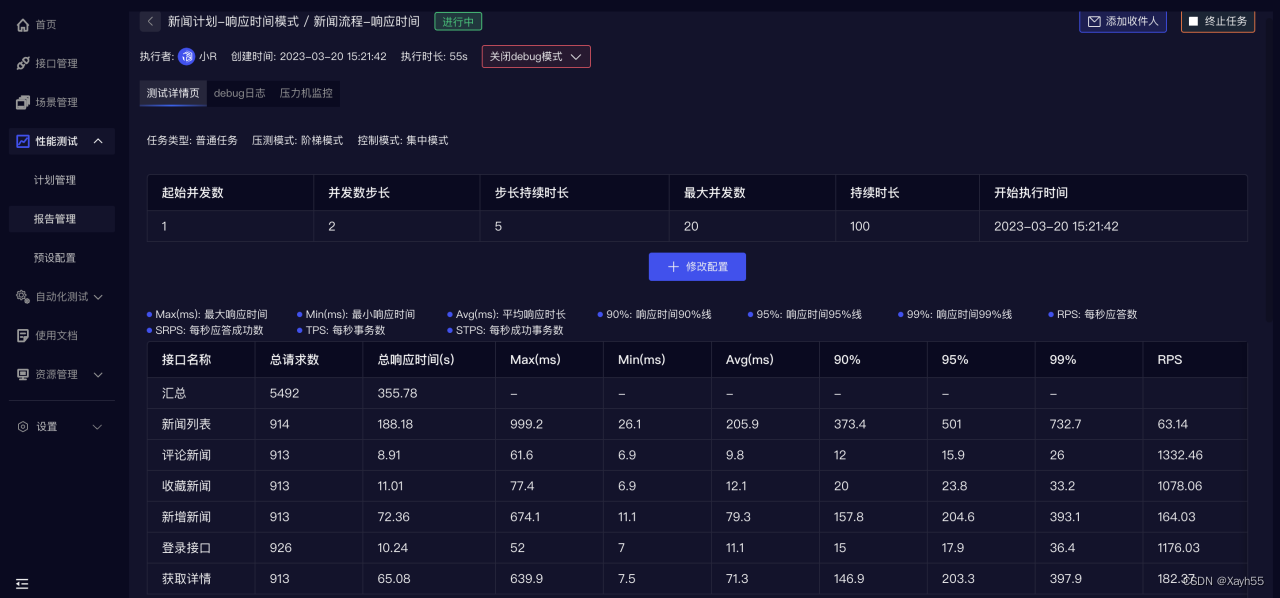Switch to the debug日志 tab

[x=239, y=93]
